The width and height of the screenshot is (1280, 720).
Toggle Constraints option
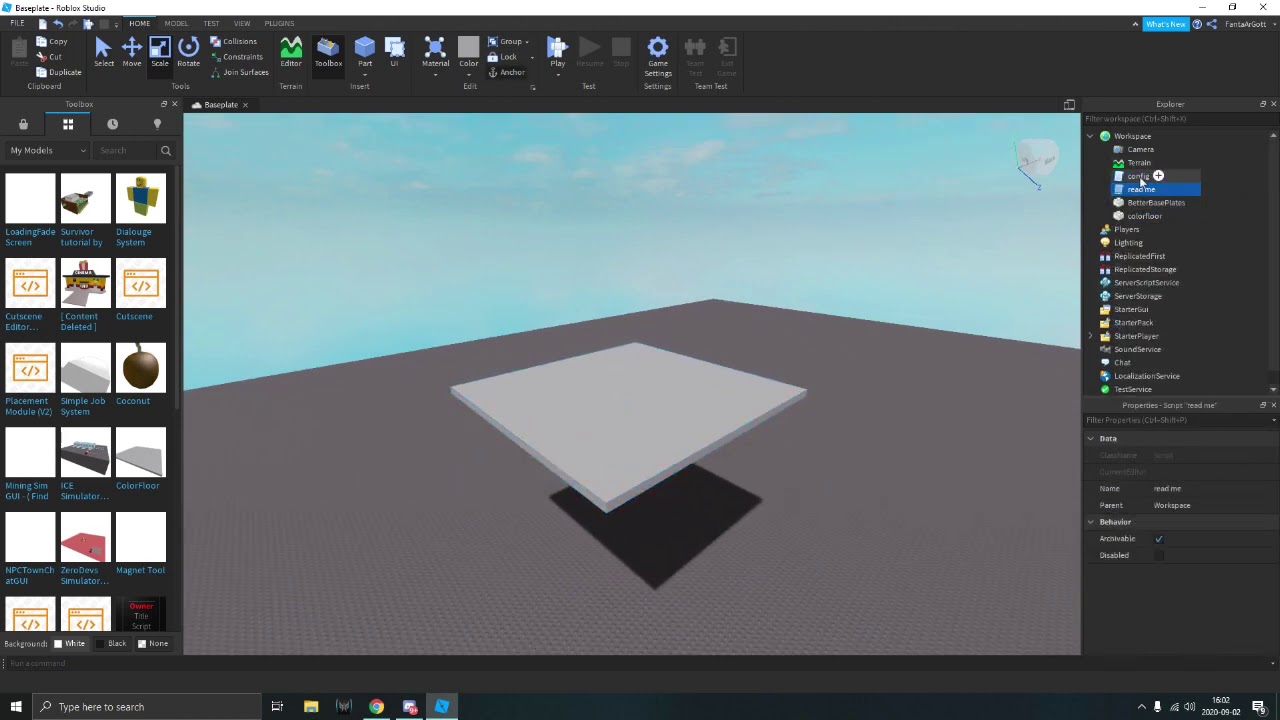point(237,57)
